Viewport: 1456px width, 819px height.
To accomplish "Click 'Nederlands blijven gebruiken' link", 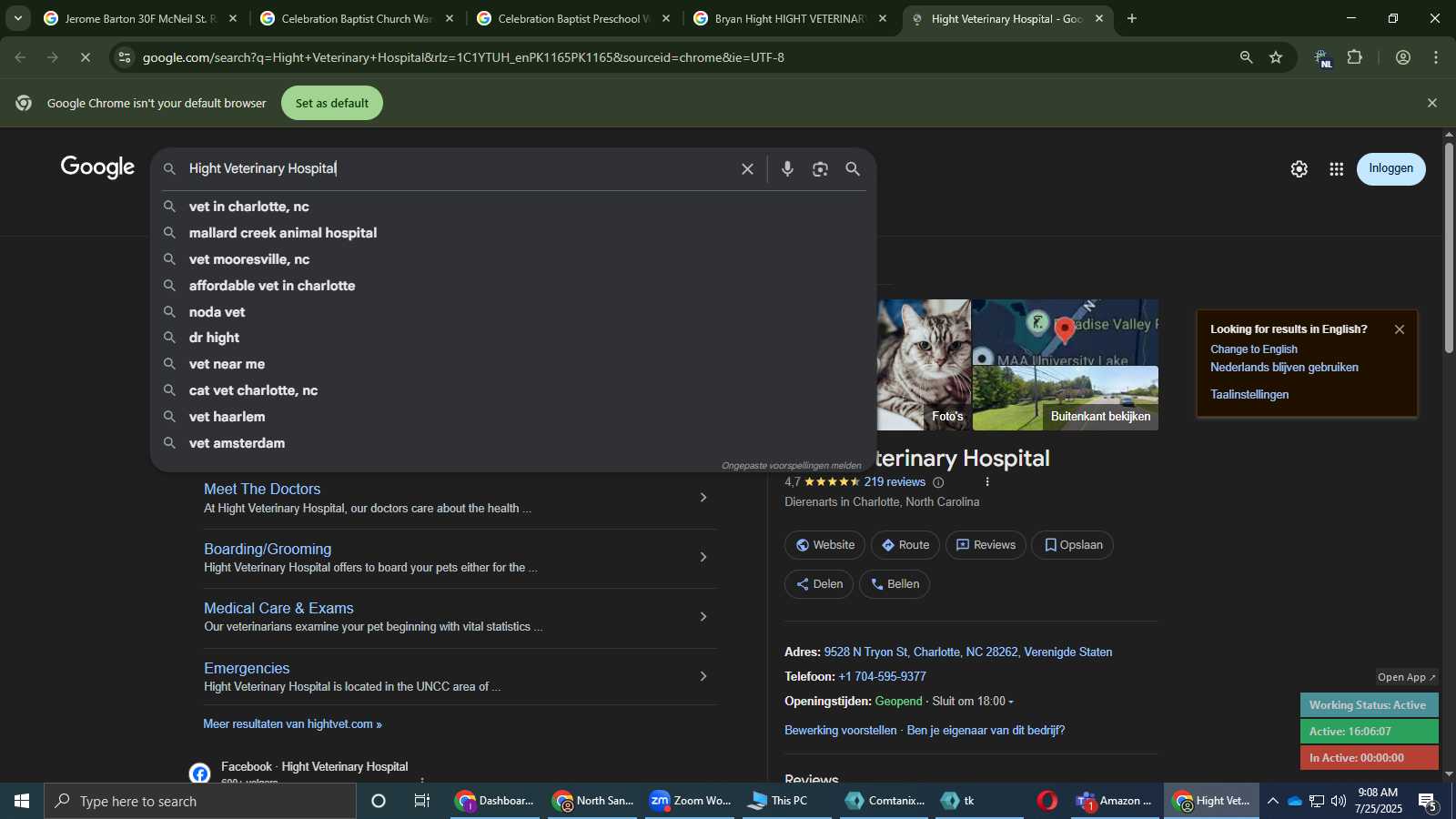I will [x=1284, y=368].
